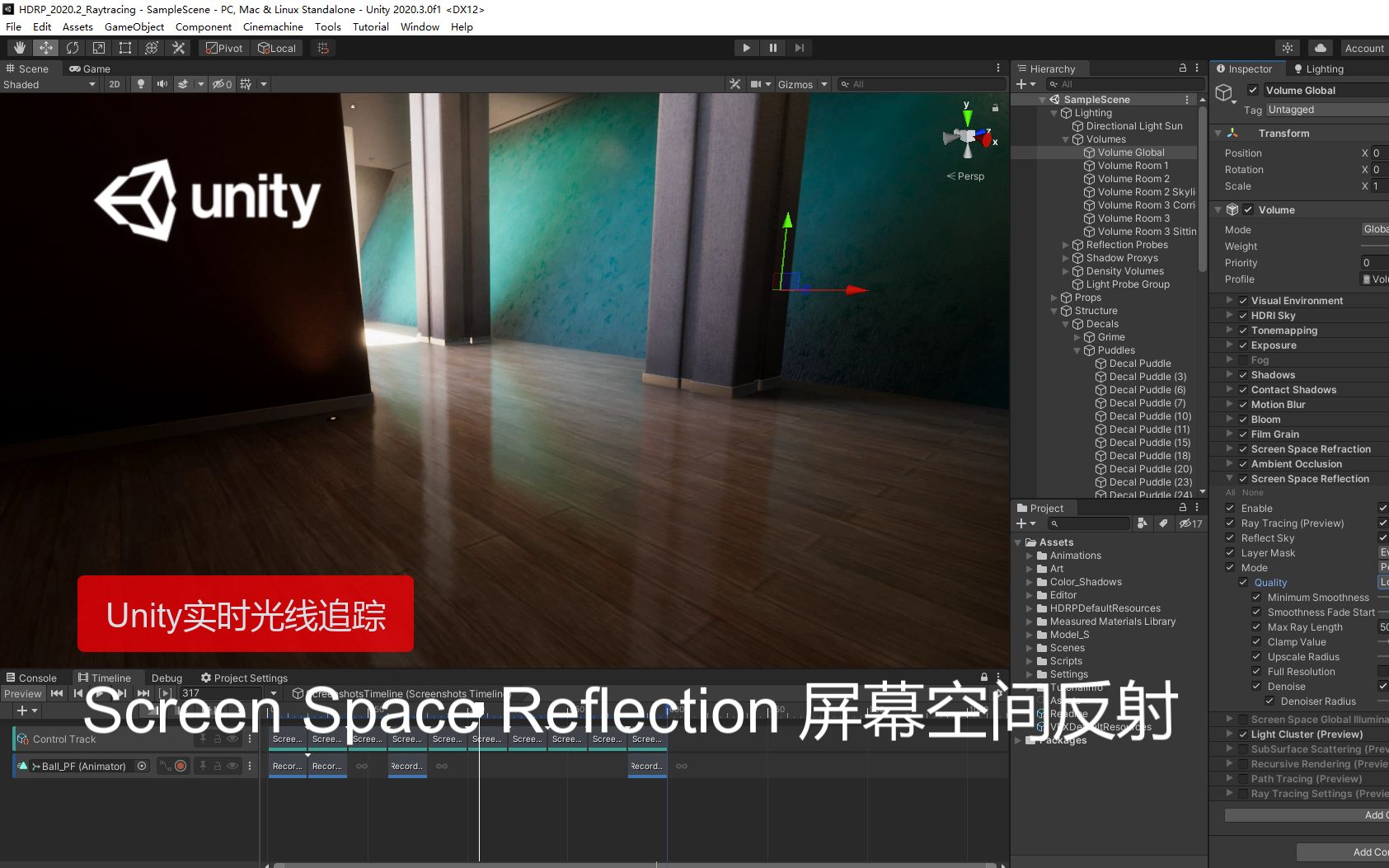Open the Cloud services icon
The width and height of the screenshot is (1389, 868).
click(1321, 48)
